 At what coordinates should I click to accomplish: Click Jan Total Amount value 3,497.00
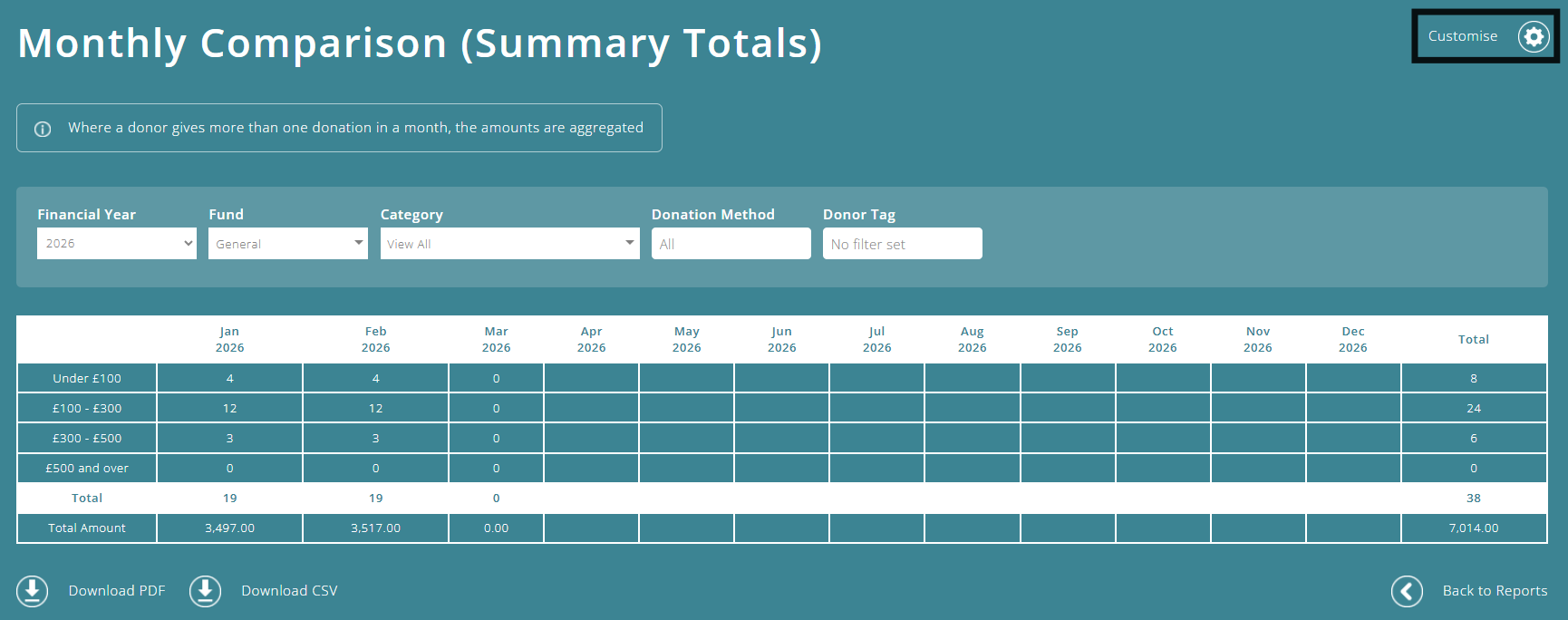(x=229, y=528)
